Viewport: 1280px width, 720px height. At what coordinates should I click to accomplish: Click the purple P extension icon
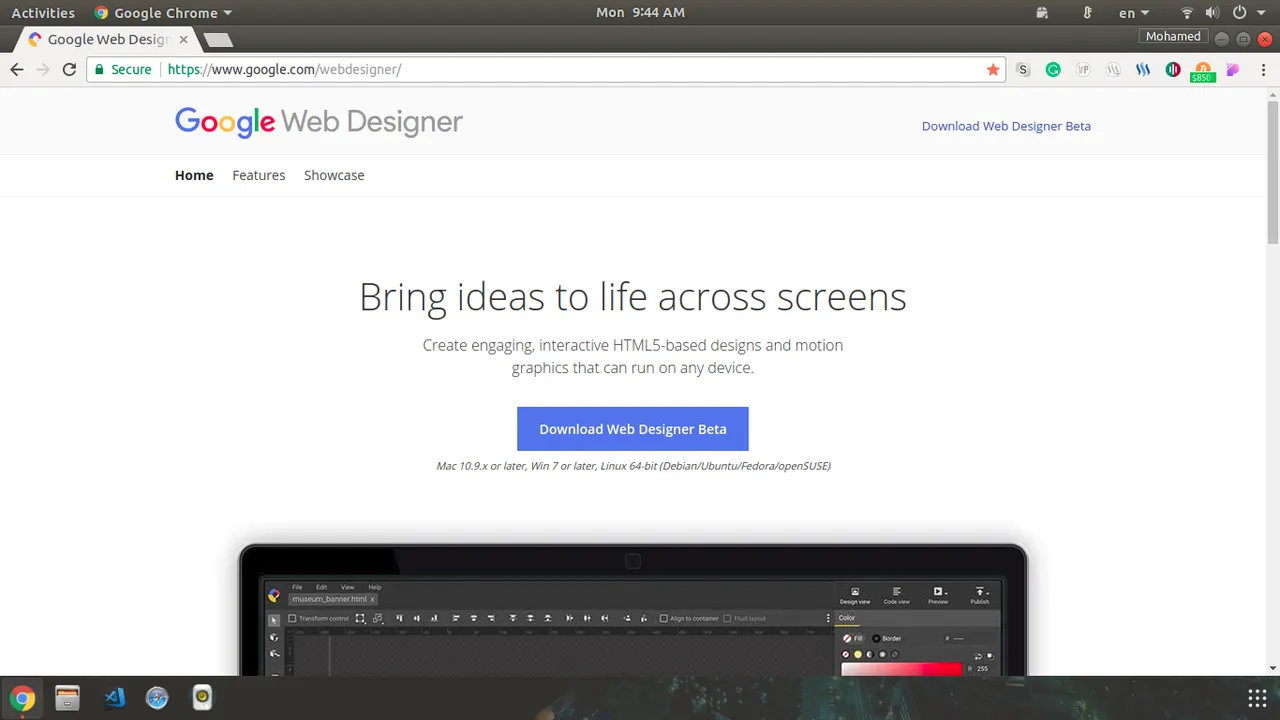1233,70
